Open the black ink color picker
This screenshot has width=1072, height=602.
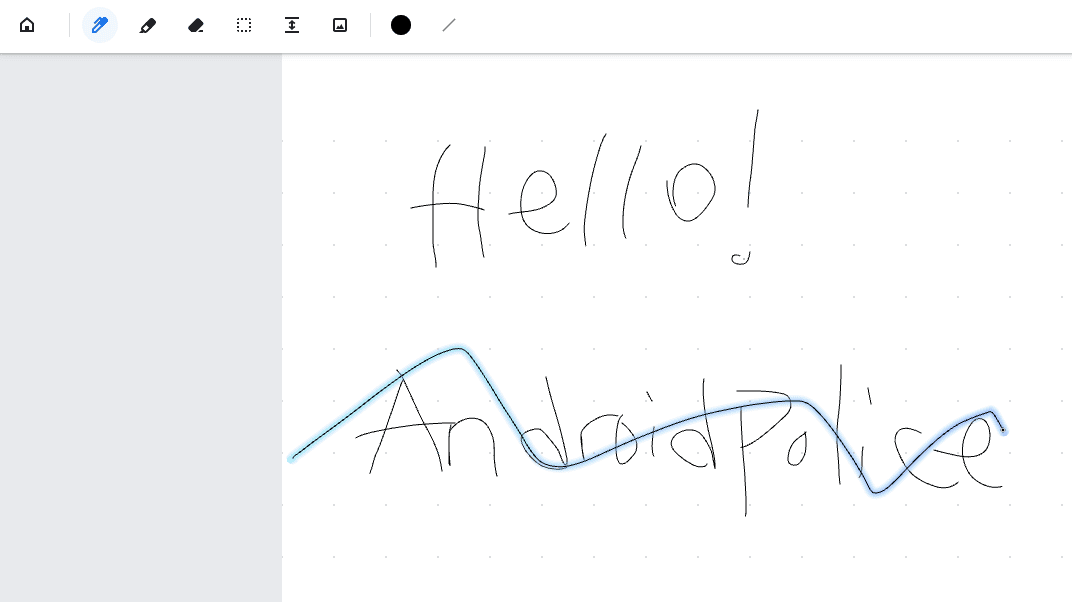[400, 25]
